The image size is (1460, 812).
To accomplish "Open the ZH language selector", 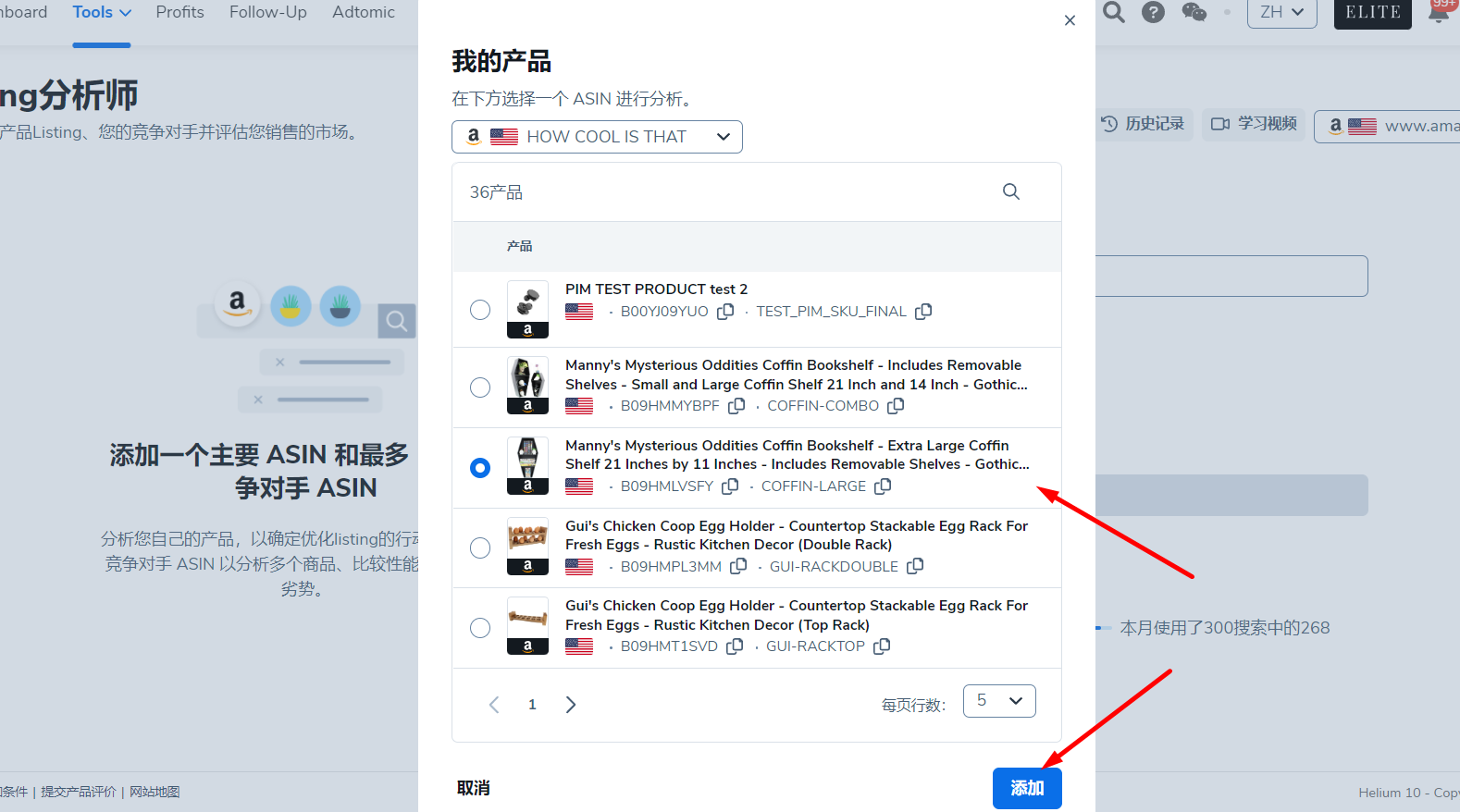I will click(1281, 13).
